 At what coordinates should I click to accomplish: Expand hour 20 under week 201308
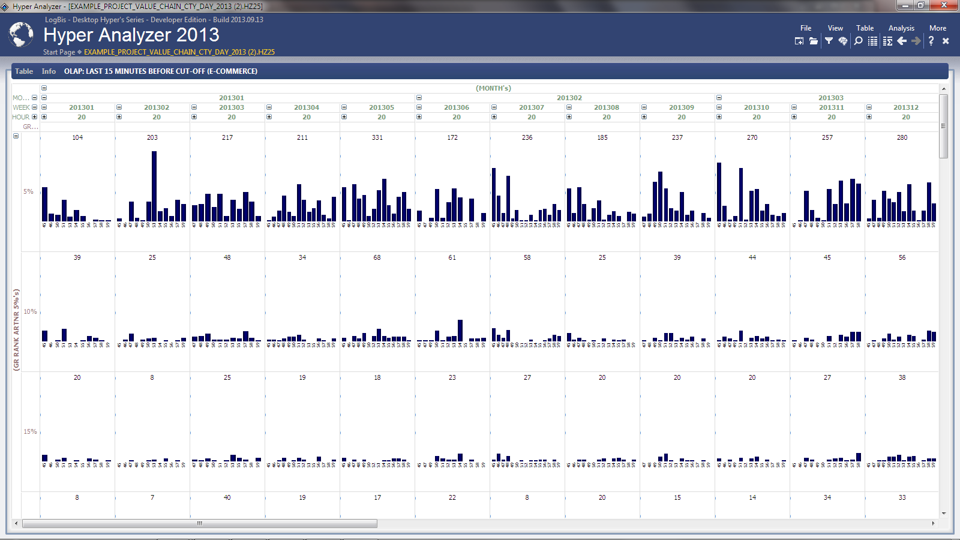569,117
